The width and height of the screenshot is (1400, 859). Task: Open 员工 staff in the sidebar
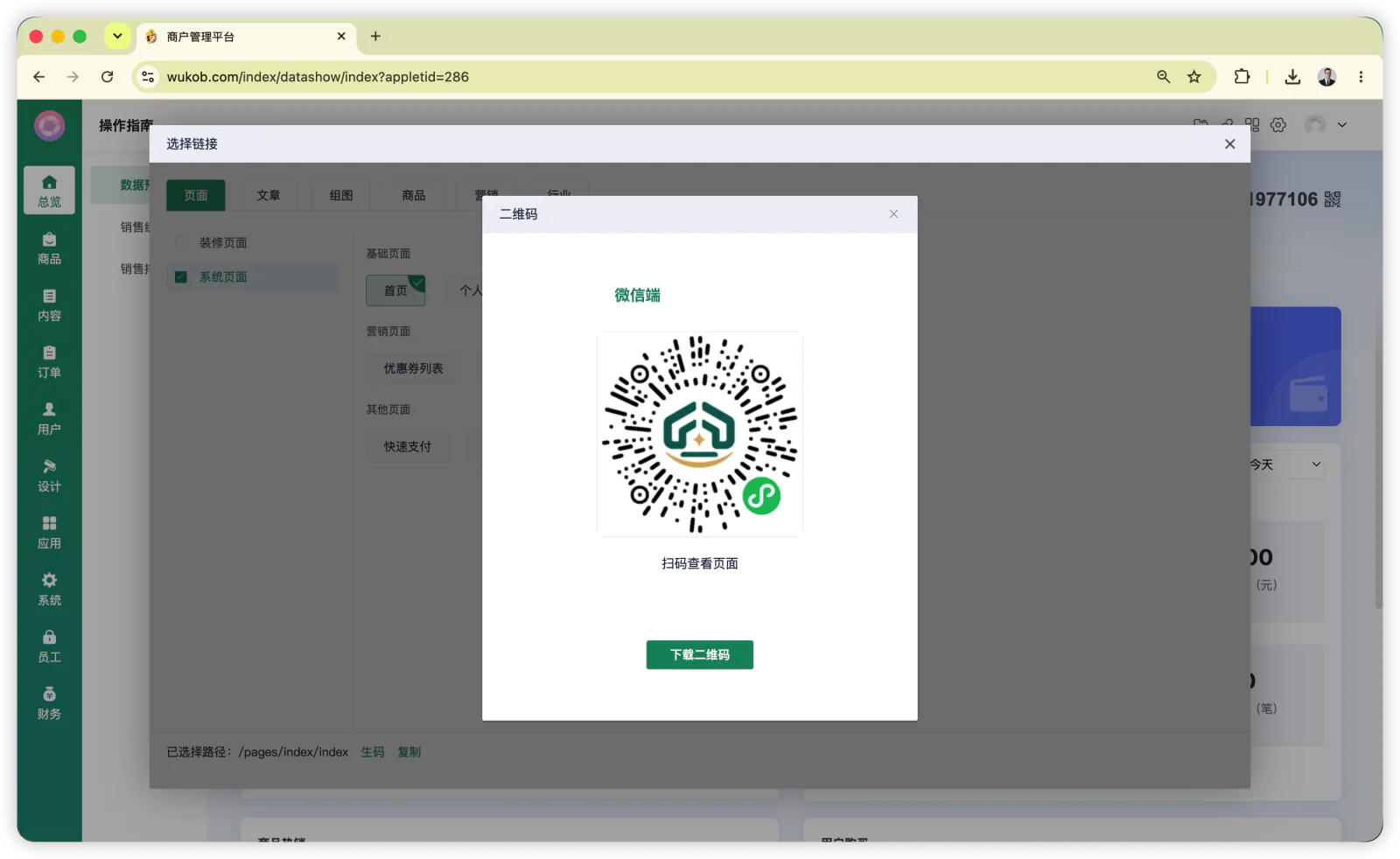click(49, 646)
